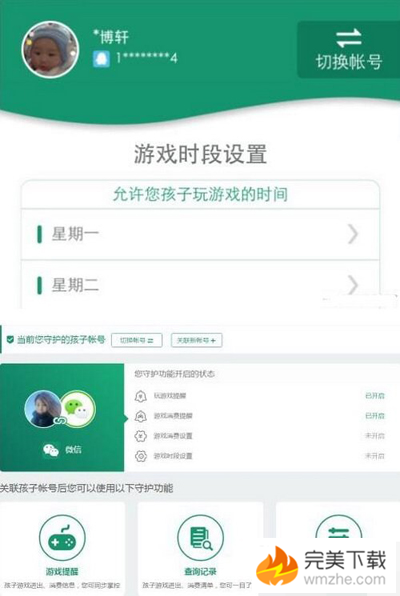The width and height of the screenshot is (400, 596).
Task: Open the 星期一 row
Action: [x=200, y=234]
